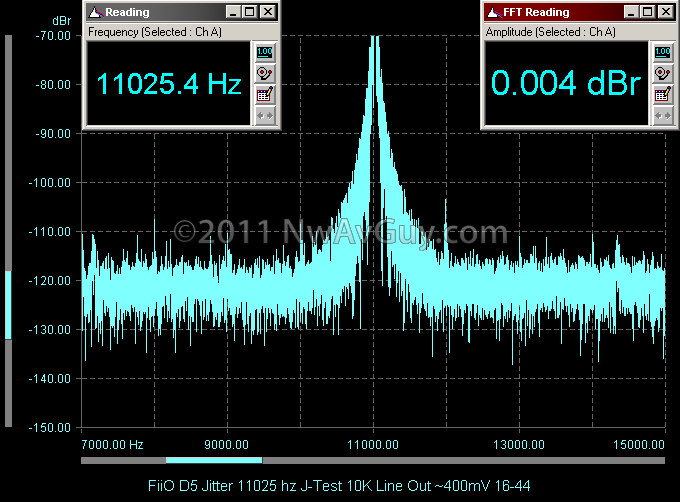Open the table edit icon in Reading window
Screen dimensions: 680x502
coord(265,94)
